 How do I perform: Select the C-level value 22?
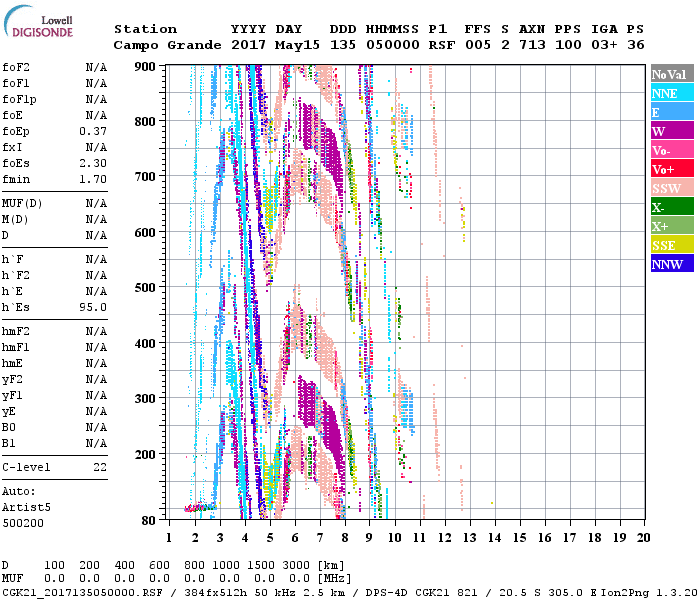[99, 467]
